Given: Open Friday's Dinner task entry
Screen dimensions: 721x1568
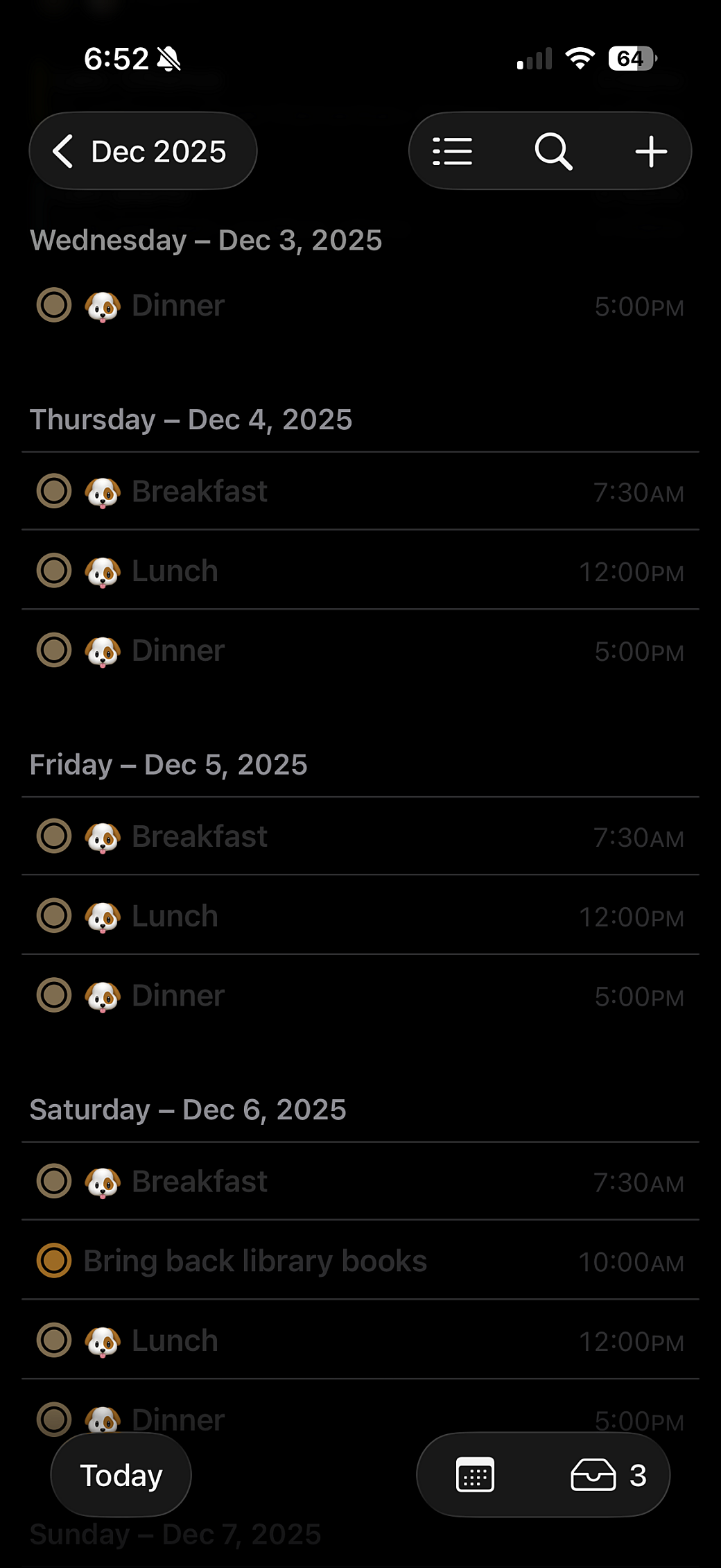Looking at the screenshot, I should click(x=178, y=996).
